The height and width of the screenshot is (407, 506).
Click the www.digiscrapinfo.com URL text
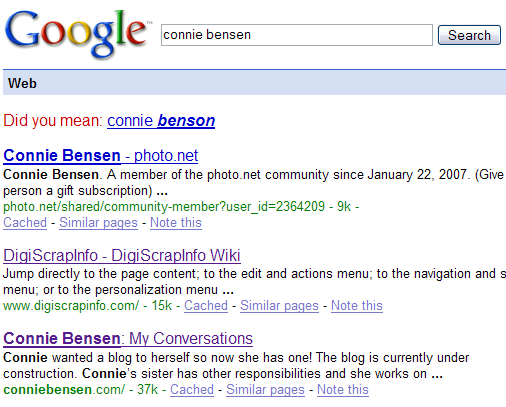(x=71, y=306)
